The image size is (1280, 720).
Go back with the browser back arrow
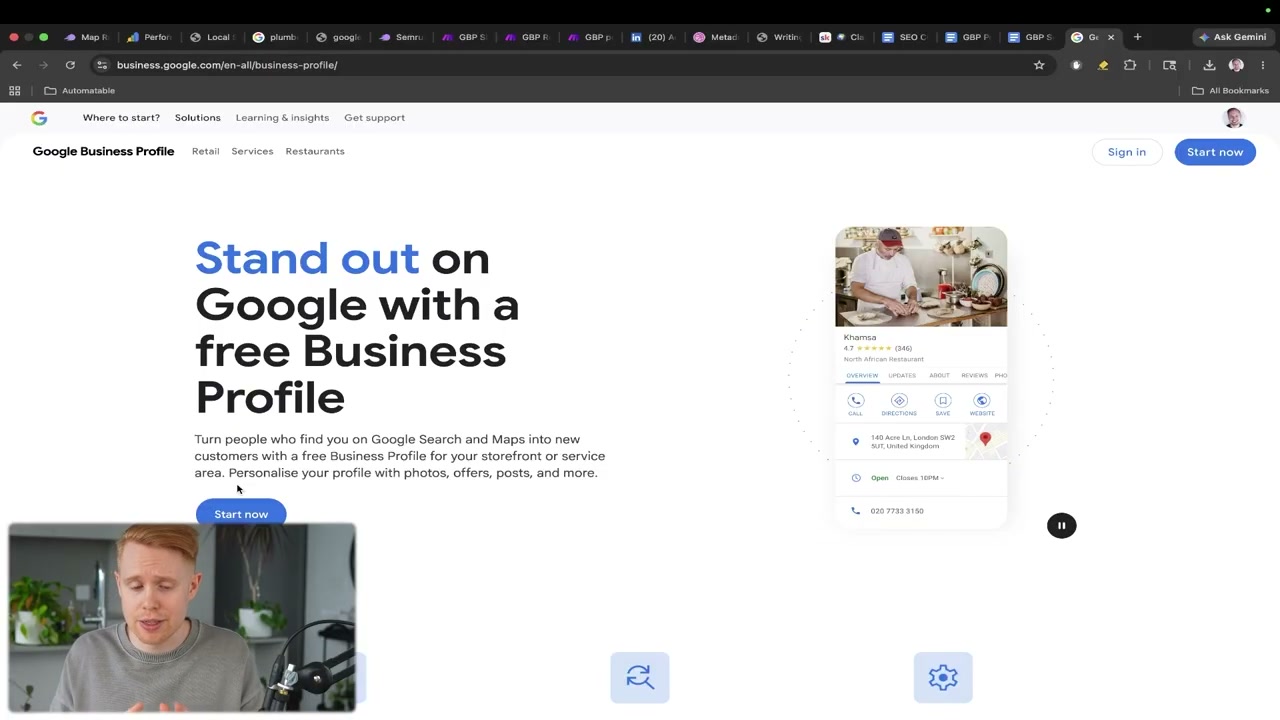(17, 65)
